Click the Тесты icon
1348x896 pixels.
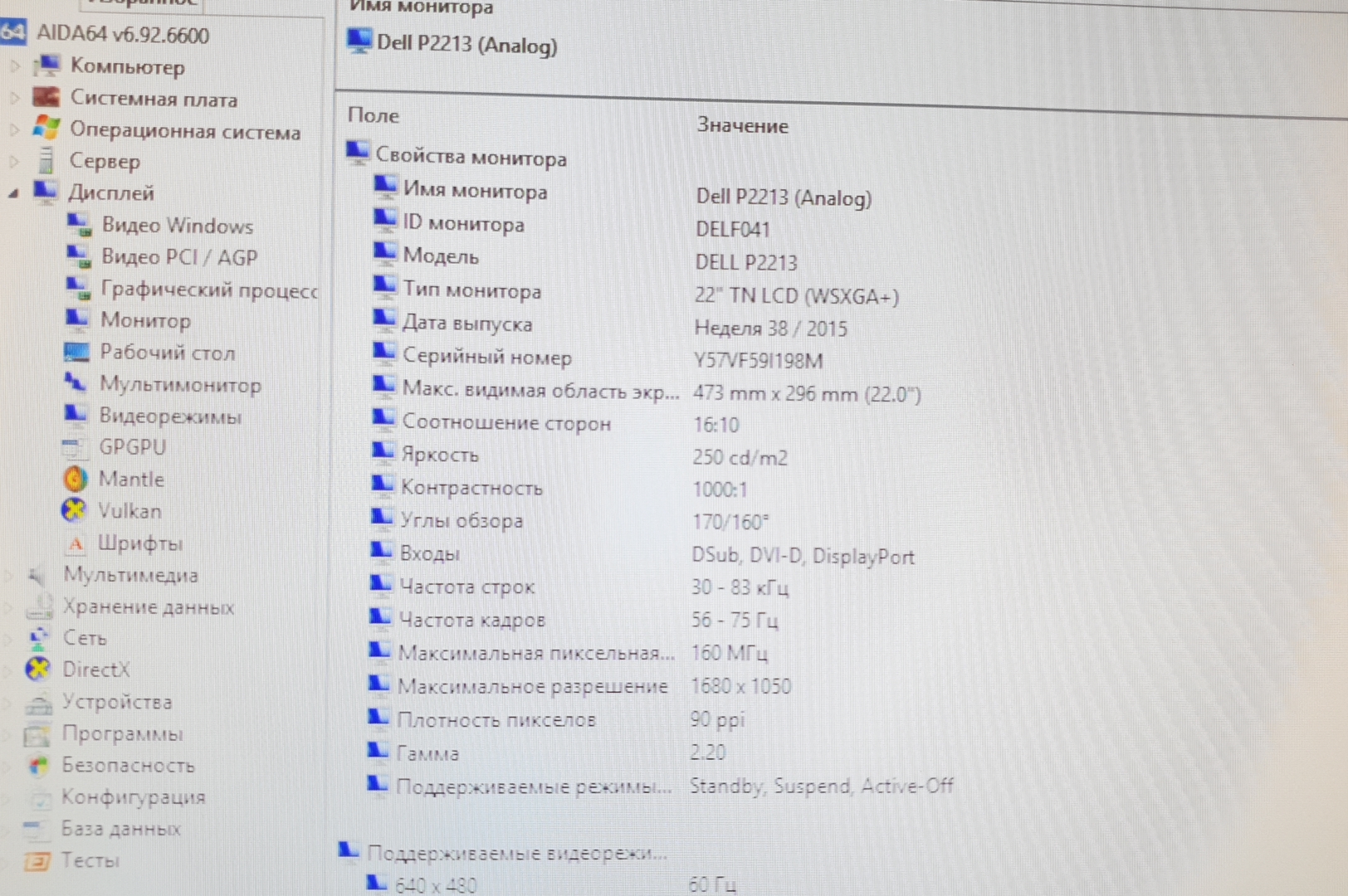36,860
